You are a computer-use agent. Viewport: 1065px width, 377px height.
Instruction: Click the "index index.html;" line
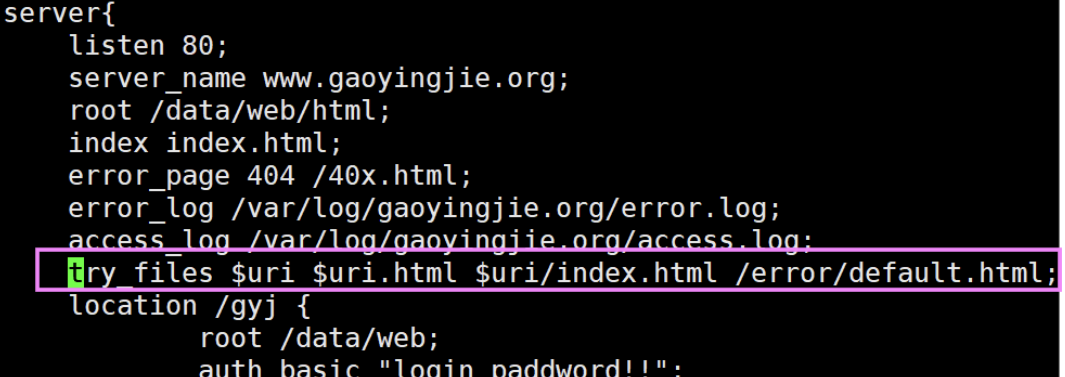(x=205, y=144)
